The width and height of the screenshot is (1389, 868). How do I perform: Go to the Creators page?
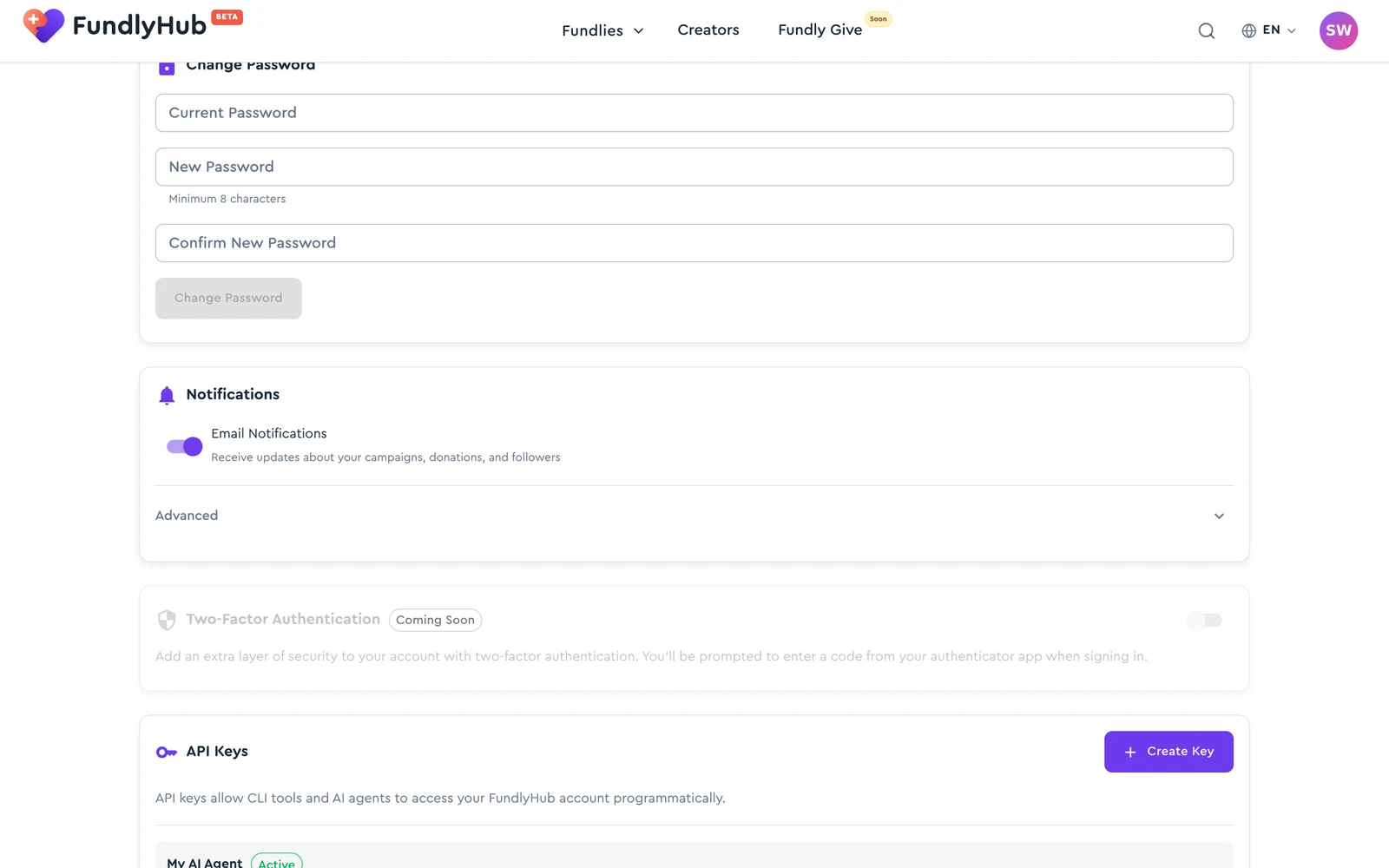click(708, 30)
